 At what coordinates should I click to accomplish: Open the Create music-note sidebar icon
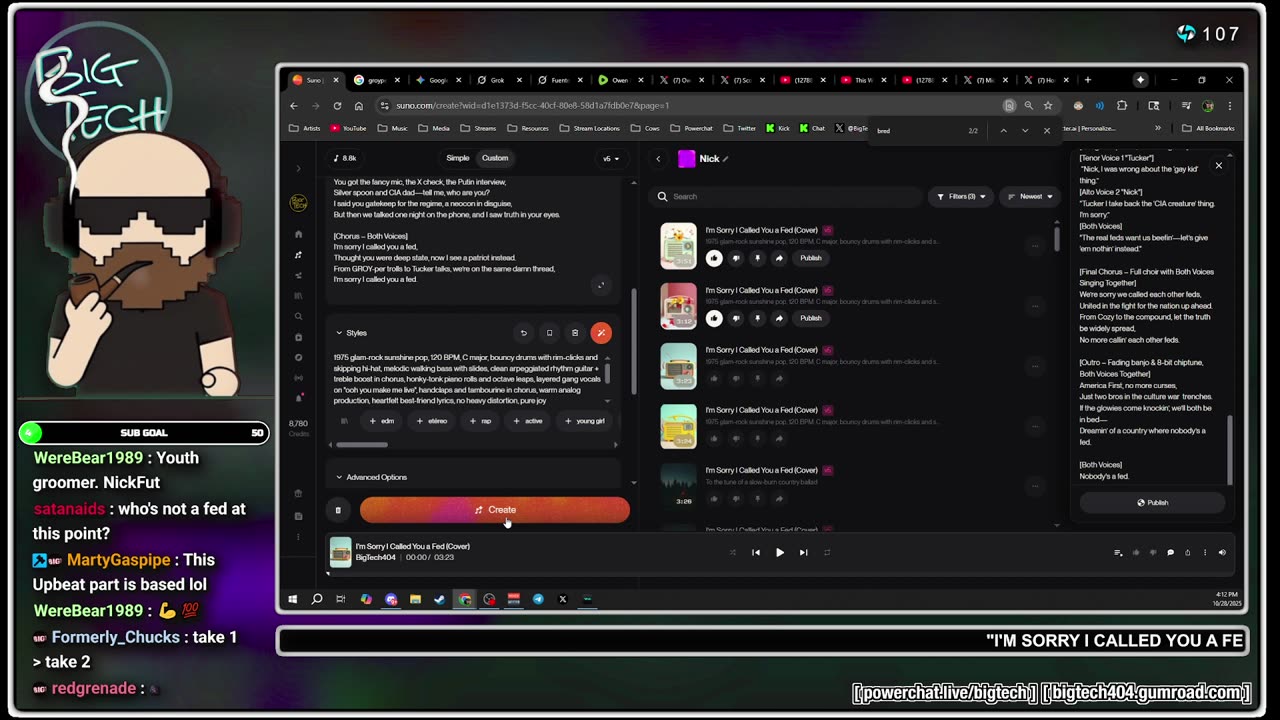(298, 255)
